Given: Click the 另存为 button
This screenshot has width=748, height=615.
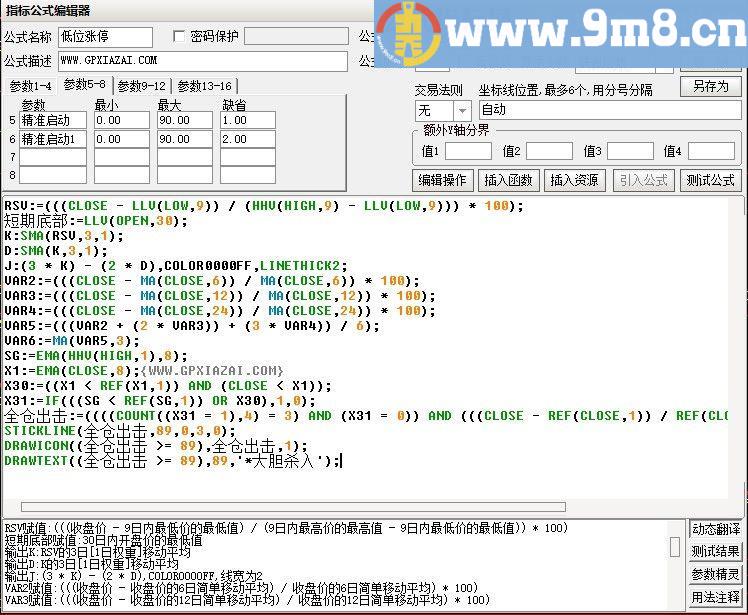Looking at the screenshot, I should pyautogui.click(x=711, y=86).
